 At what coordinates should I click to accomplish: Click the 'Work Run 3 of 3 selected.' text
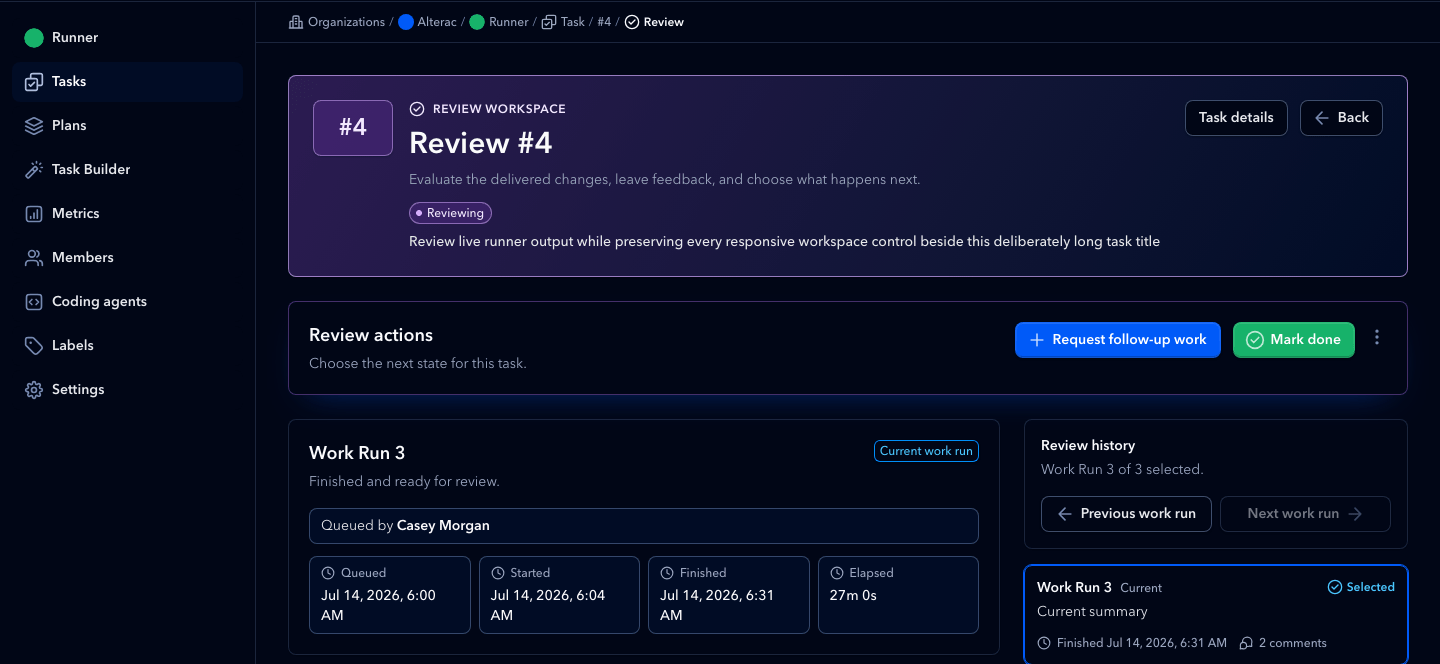[x=1122, y=469]
